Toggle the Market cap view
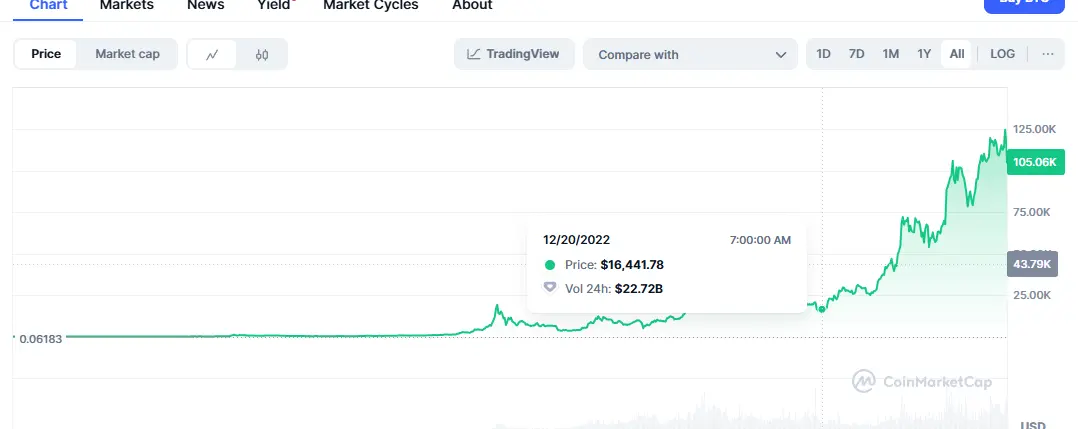The width and height of the screenshot is (1078, 429). (127, 54)
